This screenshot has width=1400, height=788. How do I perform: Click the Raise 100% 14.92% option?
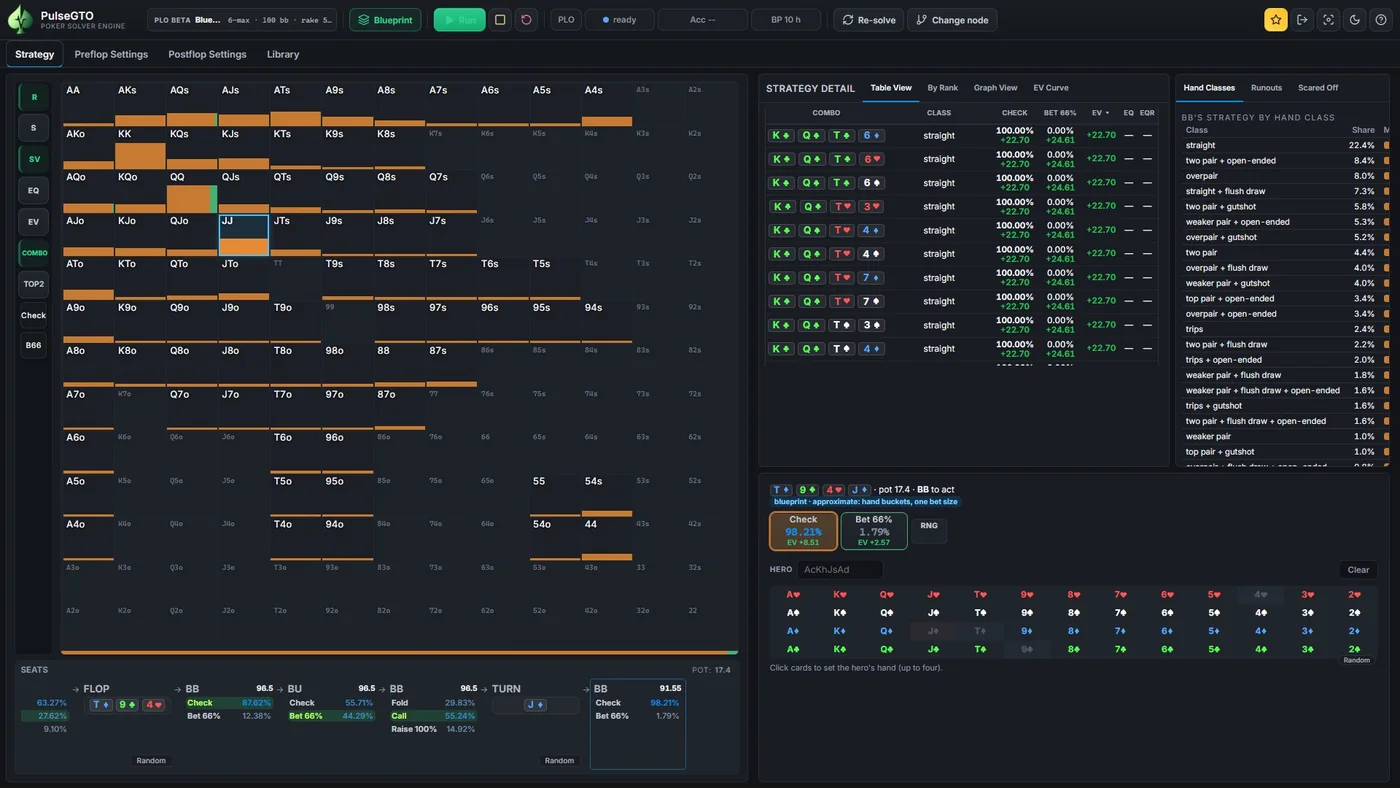(432, 729)
